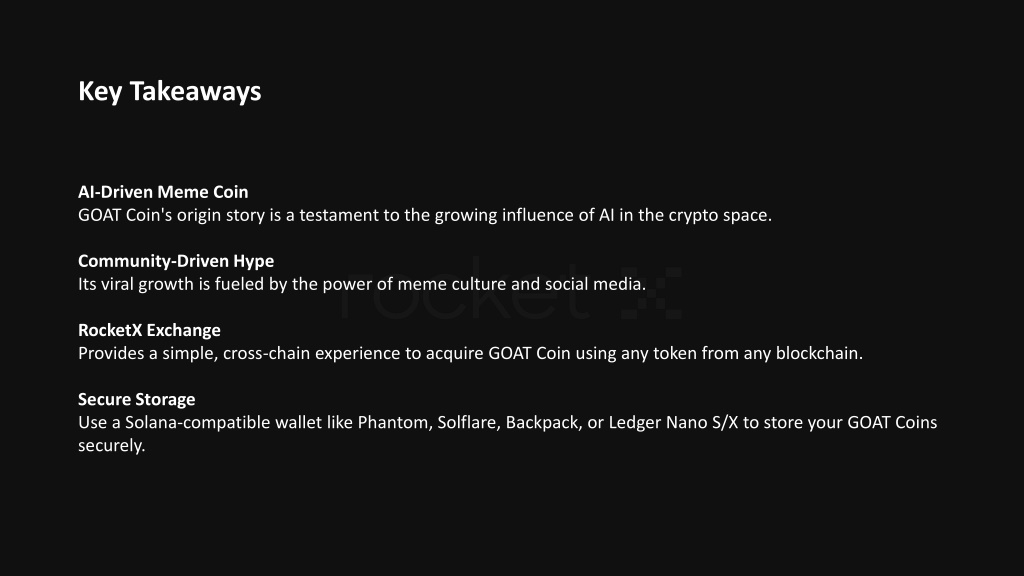Click the Solana-compatible wallet sentence
Viewport: 1024px width, 576px height.
pos(507,434)
